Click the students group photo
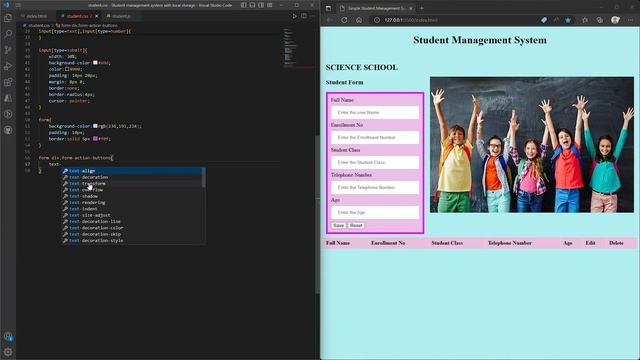Screen dimensions: 640x360 tap(532, 144)
